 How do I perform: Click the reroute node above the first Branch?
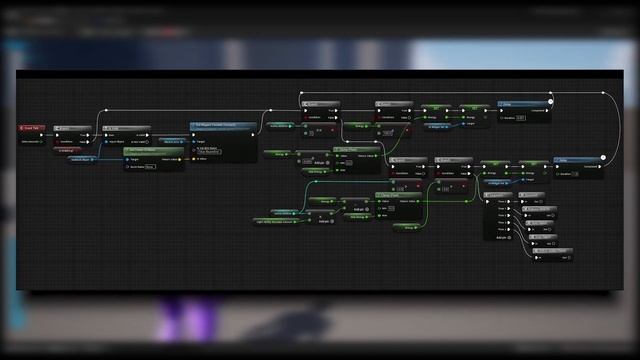click(106, 110)
